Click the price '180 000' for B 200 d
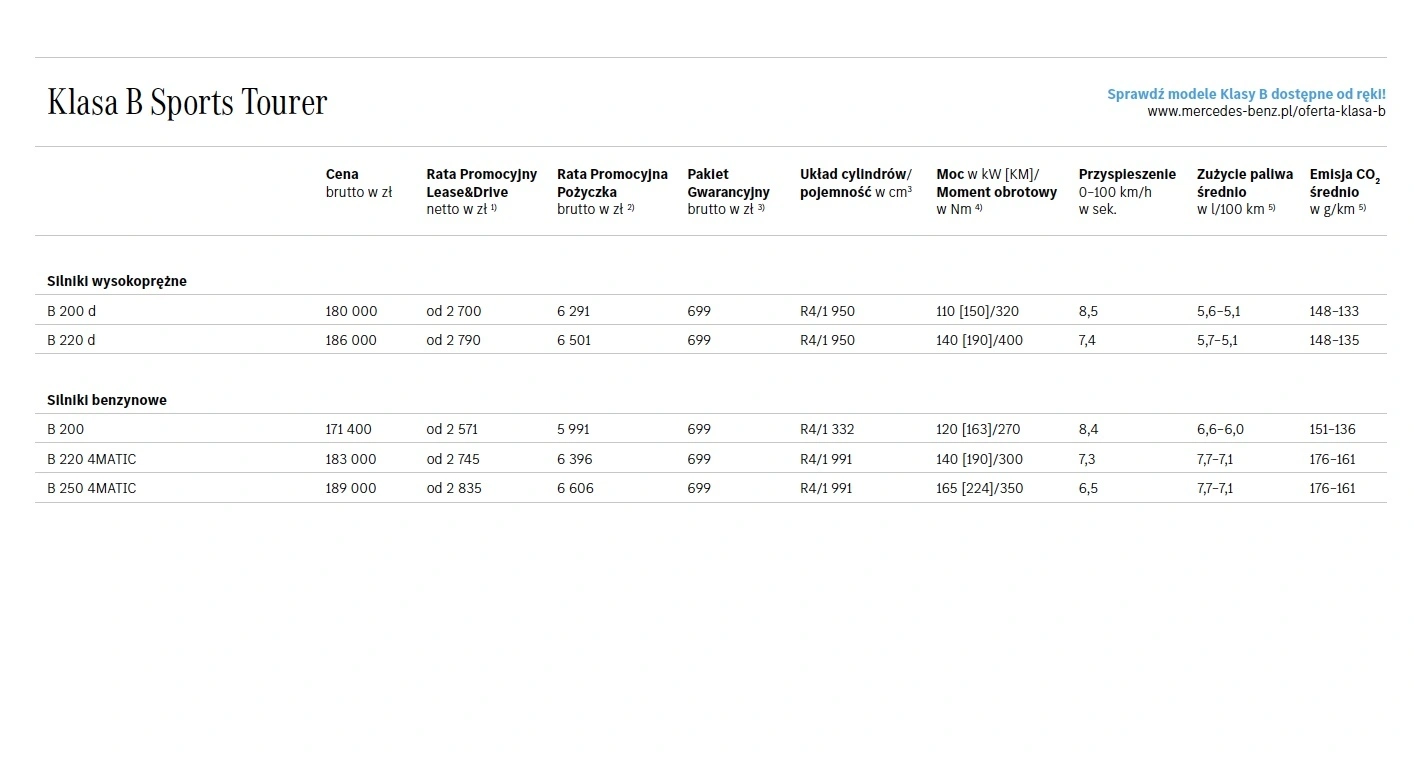 pos(351,311)
